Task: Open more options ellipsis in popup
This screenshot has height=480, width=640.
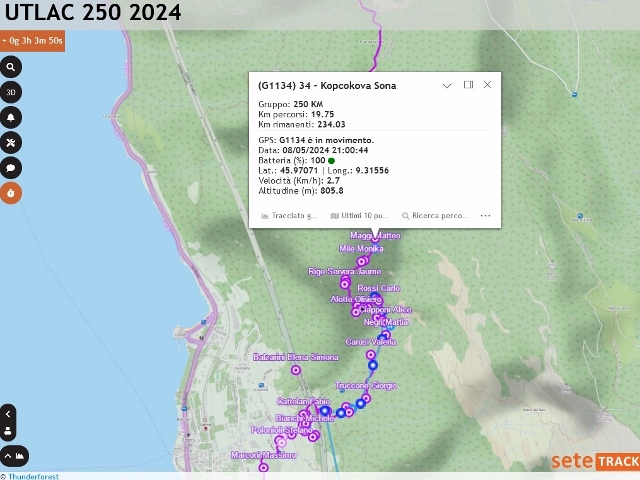Action: (485, 216)
